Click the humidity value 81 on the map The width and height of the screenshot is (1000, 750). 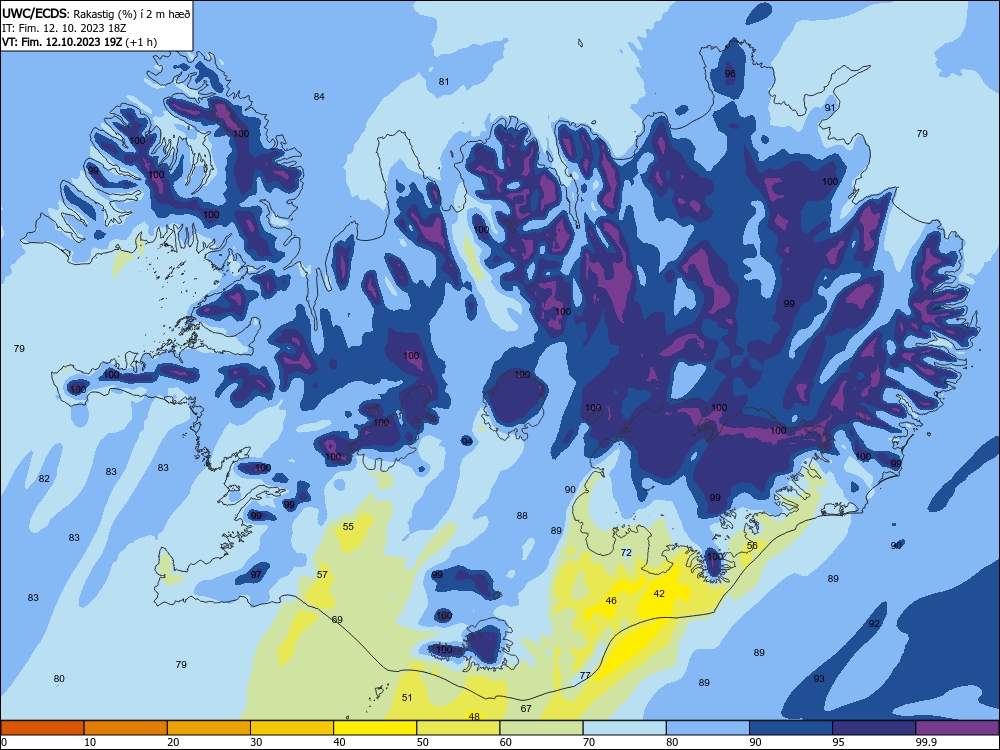(x=444, y=82)
